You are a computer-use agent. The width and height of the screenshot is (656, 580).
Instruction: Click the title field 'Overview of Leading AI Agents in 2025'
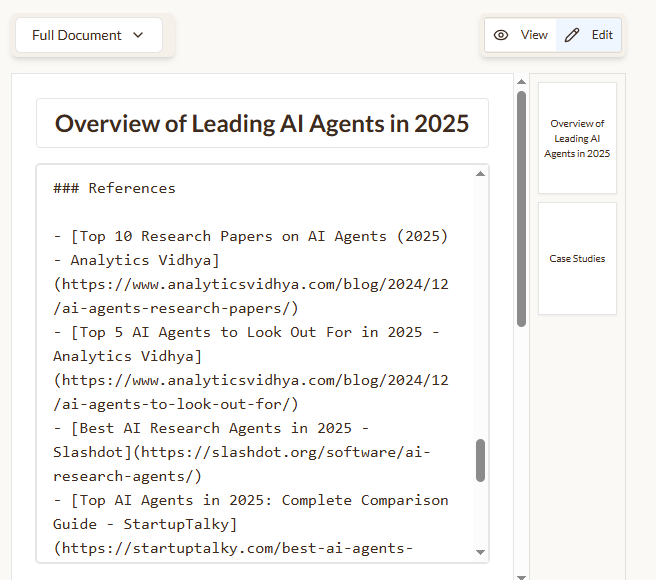pyautogui.click(x=262, y=123)
